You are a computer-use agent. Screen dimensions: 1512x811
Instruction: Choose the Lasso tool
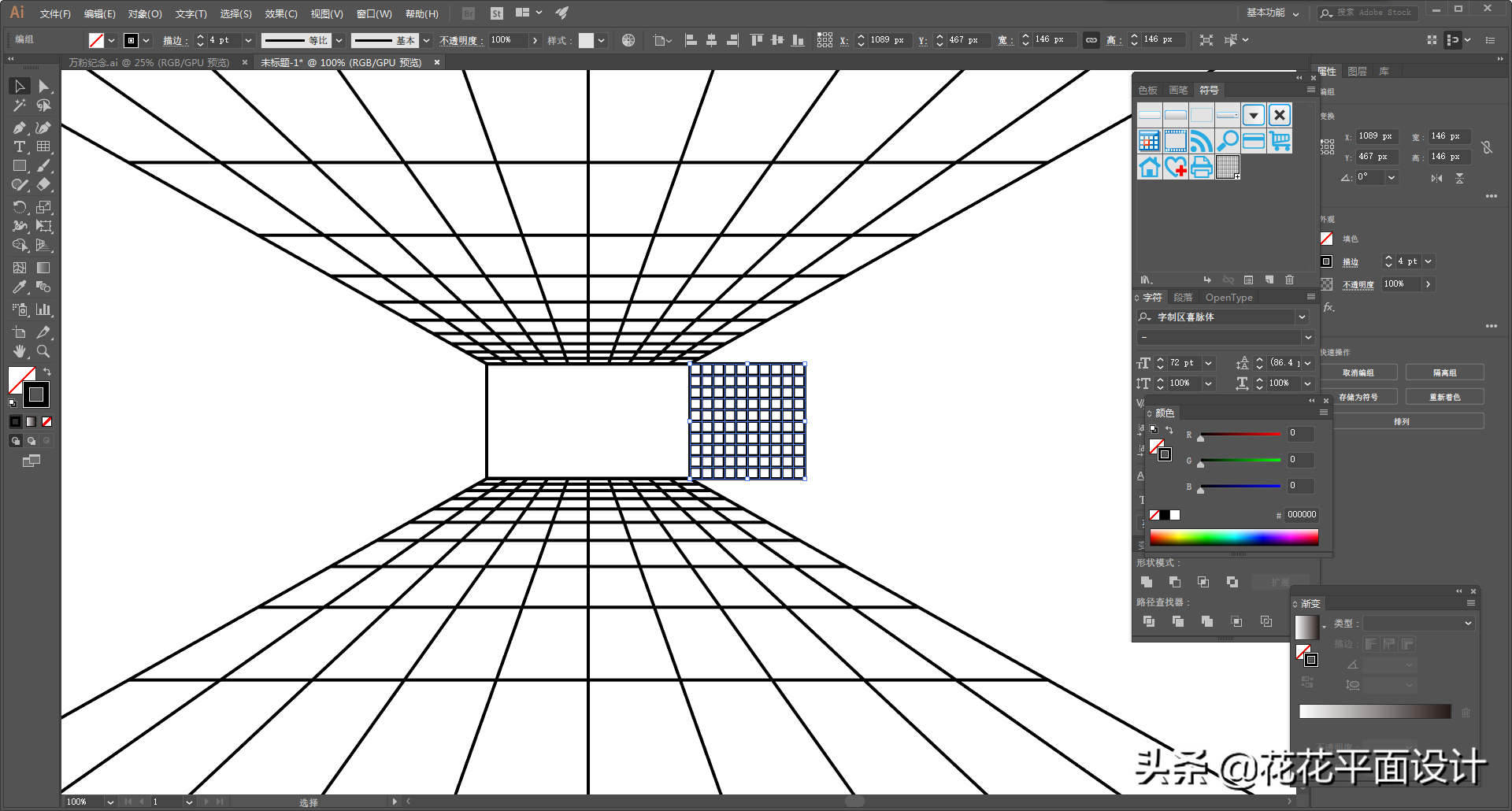coord(44,106)
